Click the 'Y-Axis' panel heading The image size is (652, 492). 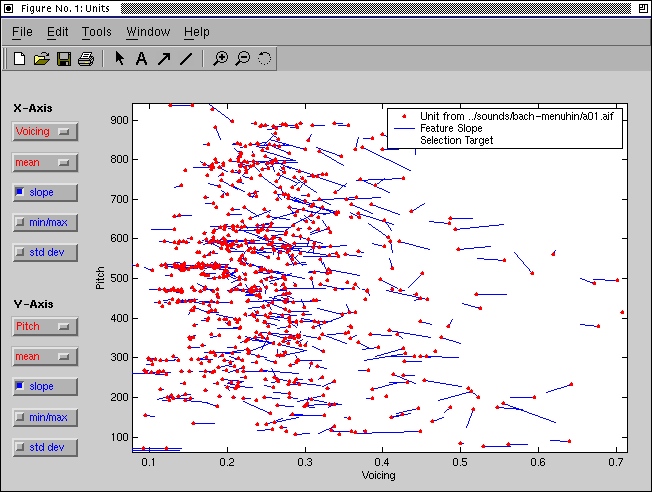point(33,304)
